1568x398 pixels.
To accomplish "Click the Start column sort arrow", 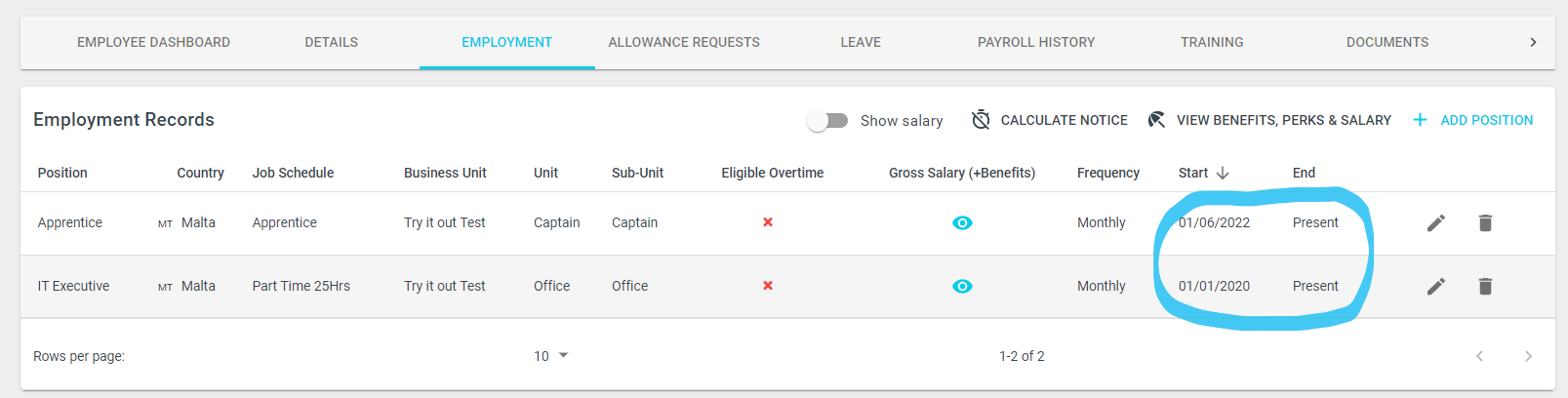I will pos(1223,173).
